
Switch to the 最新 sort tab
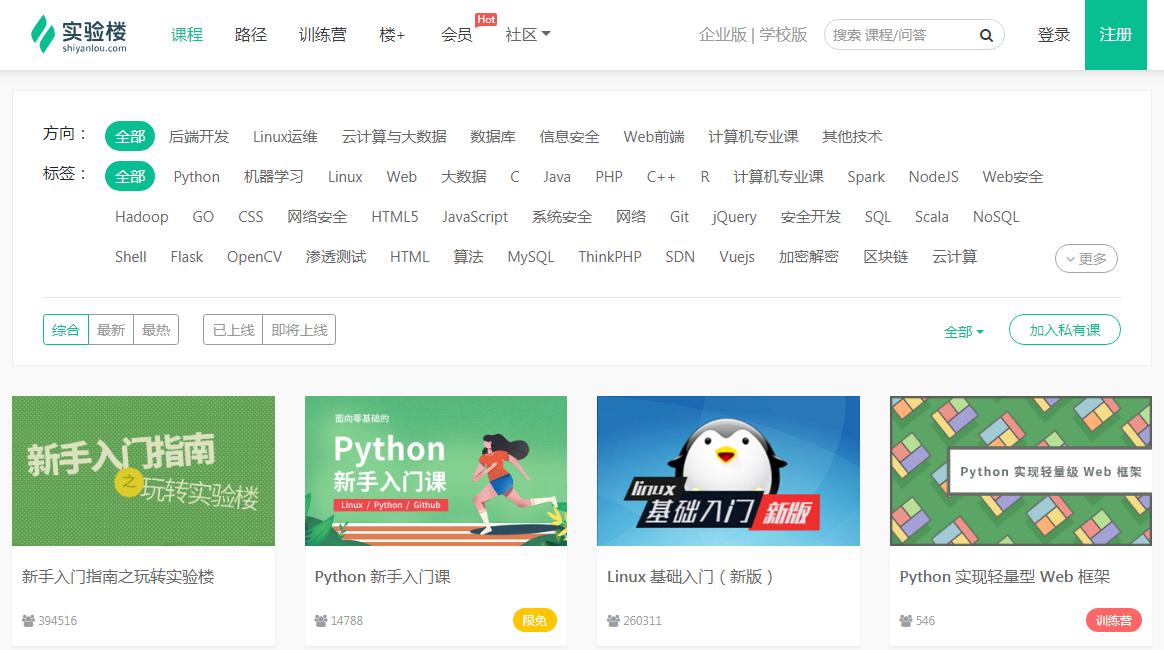click(110, 329)
